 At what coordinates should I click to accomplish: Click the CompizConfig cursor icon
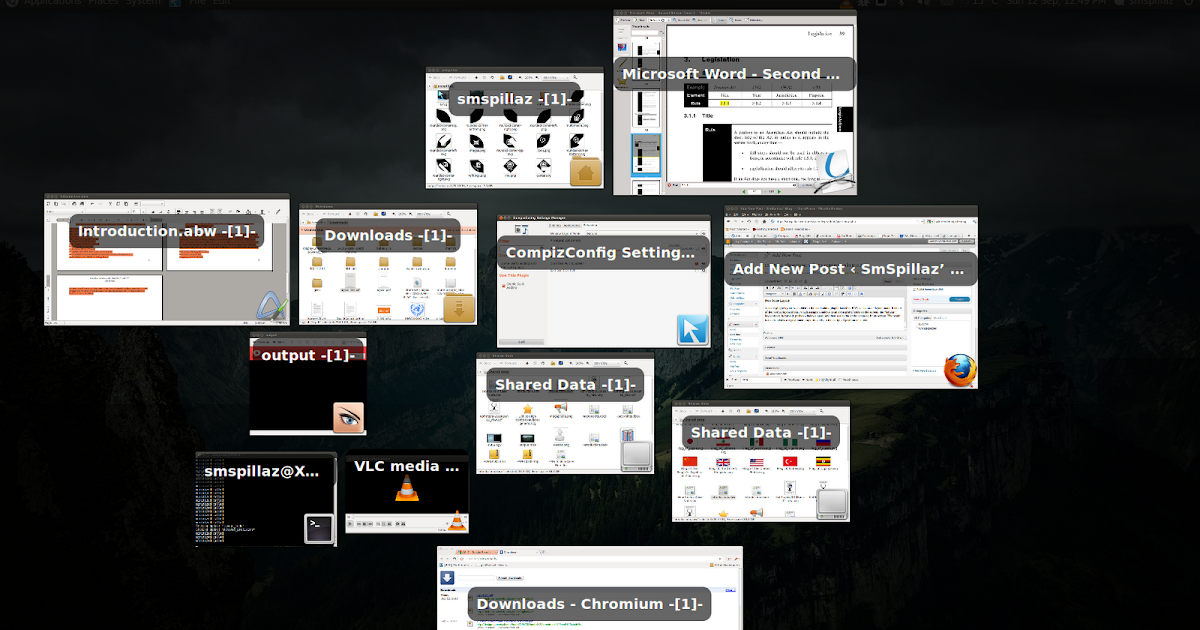pyautogui.click(x=693, y=330)
